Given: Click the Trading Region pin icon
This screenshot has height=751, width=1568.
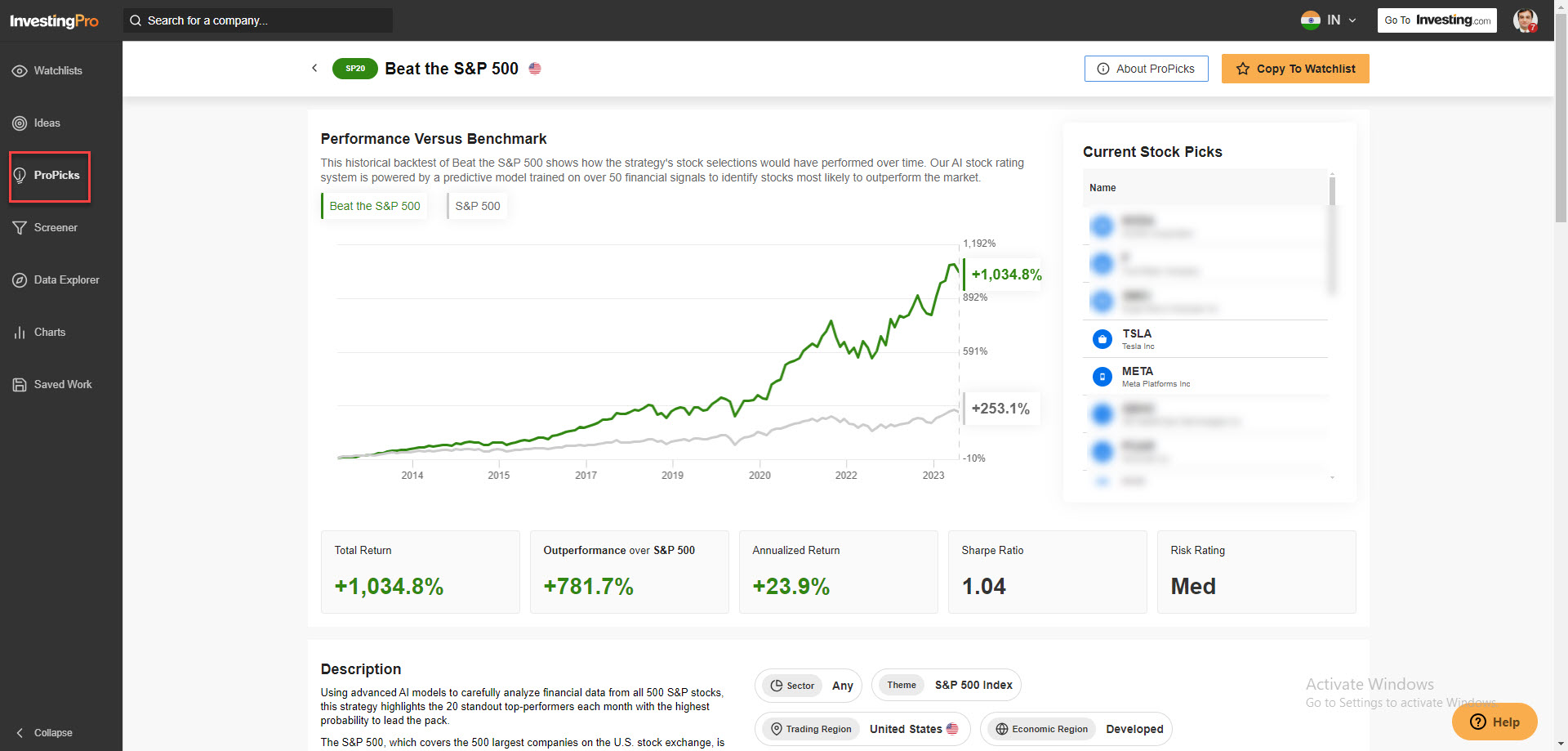Looking at the screenshot, I should pyautogui.click(x=777, y=729).
